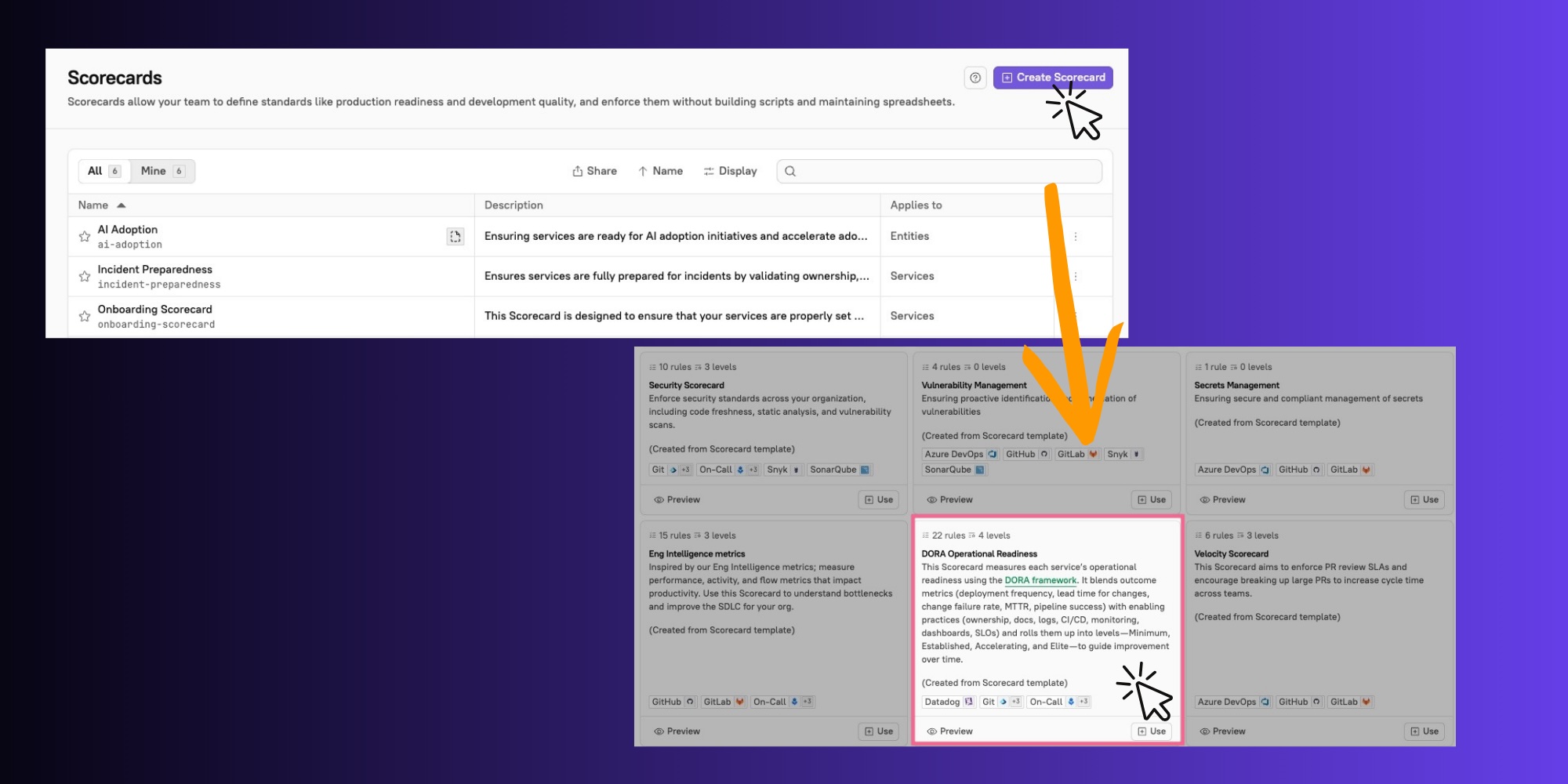The image size is (1568, 784).
Task: Click the draft icon on AI Adoption row
Action: click(455, 237)
